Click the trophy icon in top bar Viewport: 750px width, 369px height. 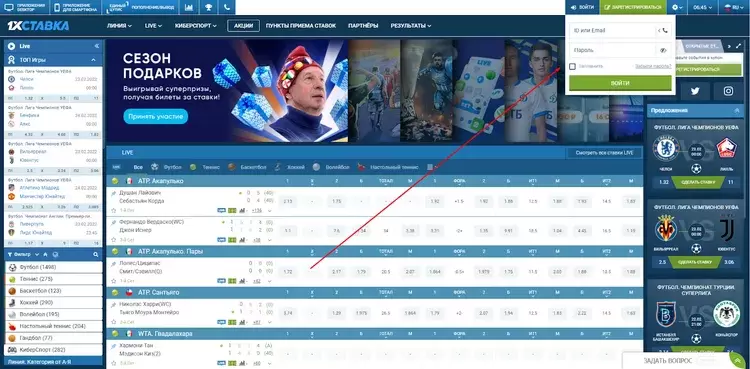pos(209,7)
